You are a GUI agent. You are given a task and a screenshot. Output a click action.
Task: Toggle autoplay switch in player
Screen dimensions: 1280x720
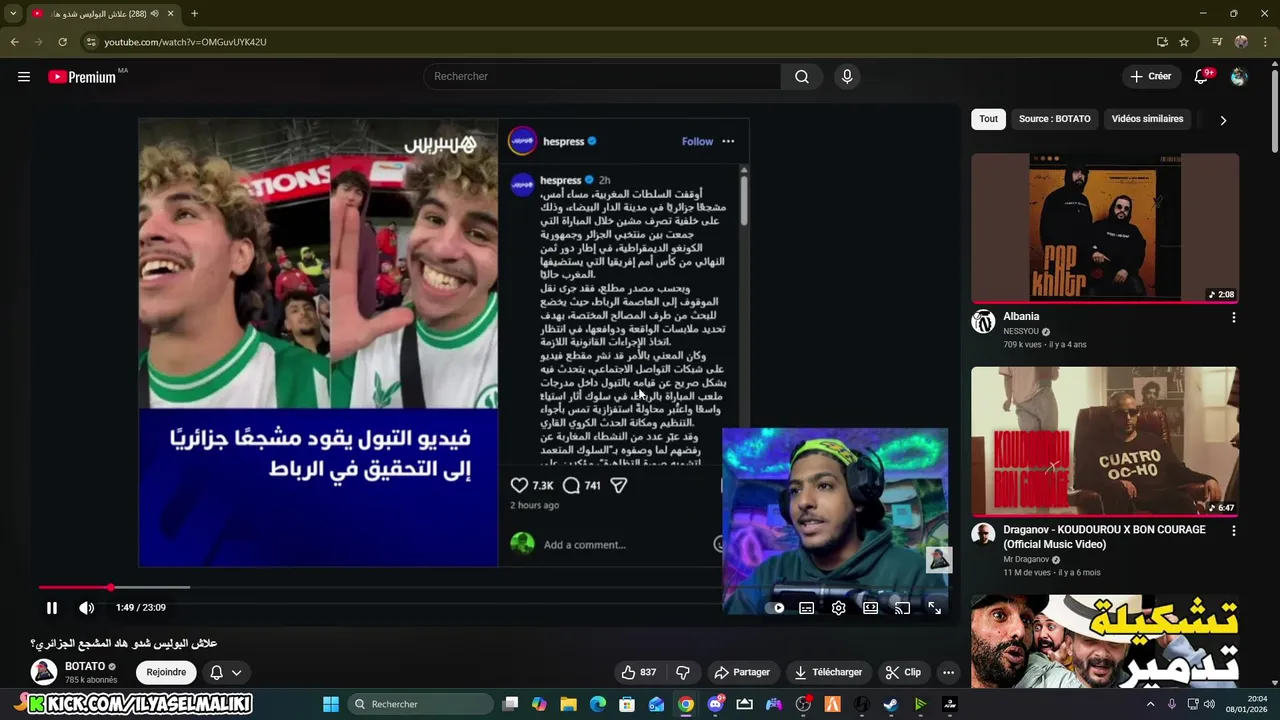click(x=776, y=608)
